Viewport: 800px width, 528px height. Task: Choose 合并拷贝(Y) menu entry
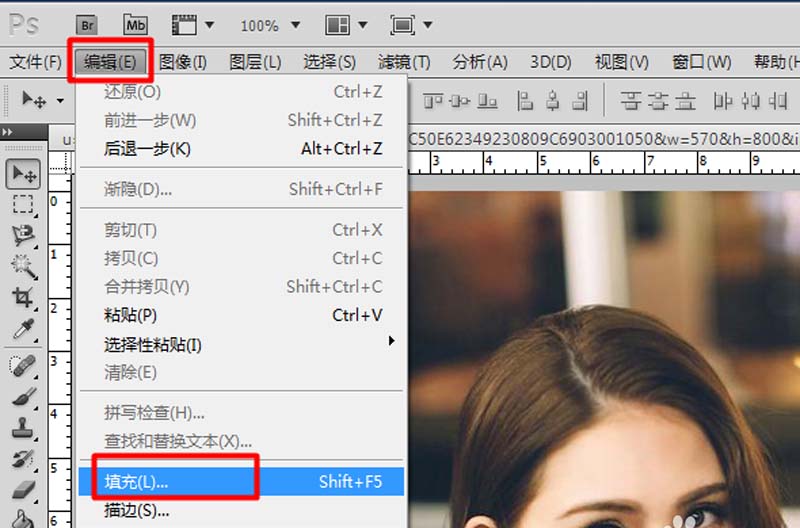pos(242,287)
